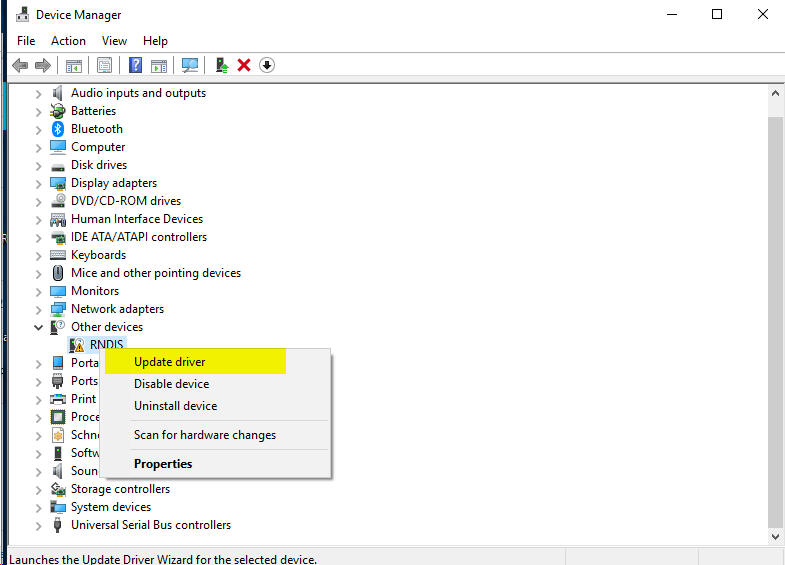Expand the Storage controllers chevron
This screenshot has height=565, width=785.
(38, 490)
